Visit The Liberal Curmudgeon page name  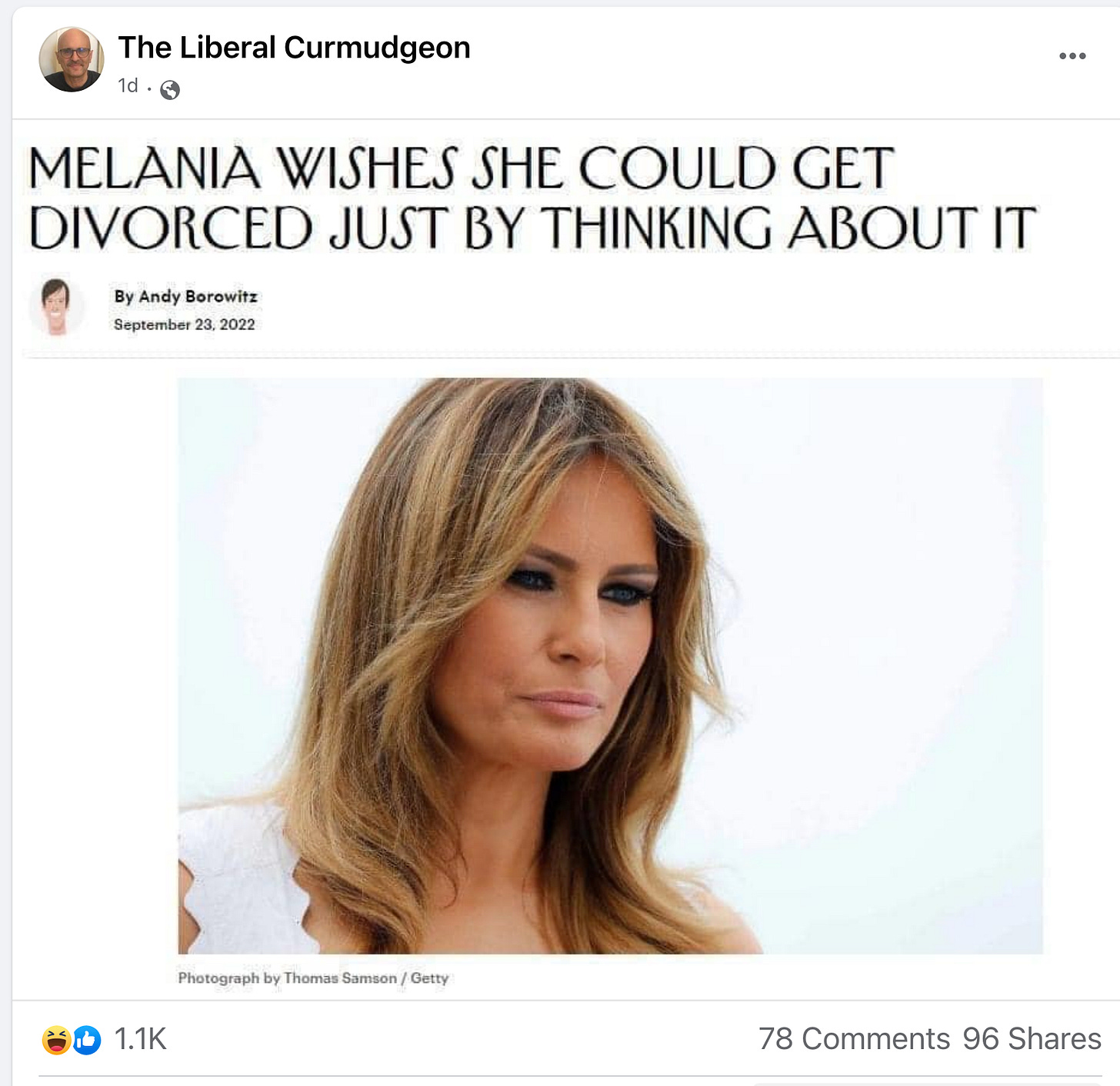[x=294, y=48]
